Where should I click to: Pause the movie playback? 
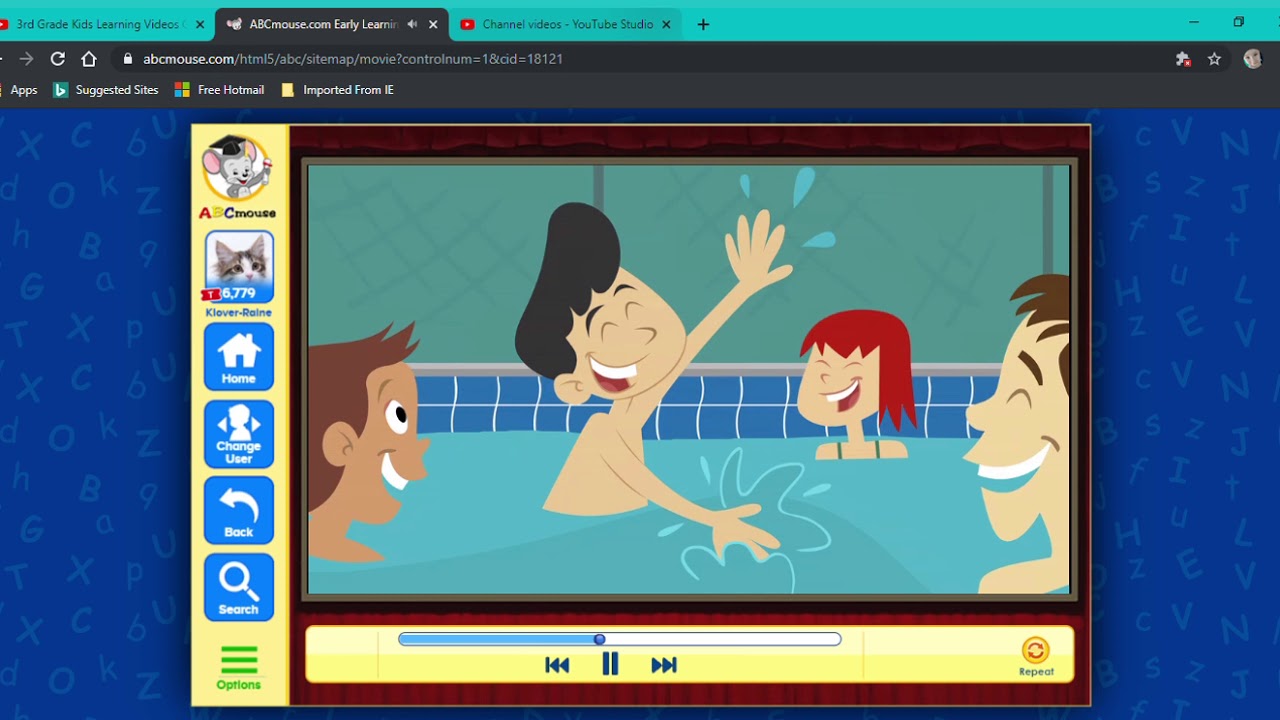click(610, 664)
